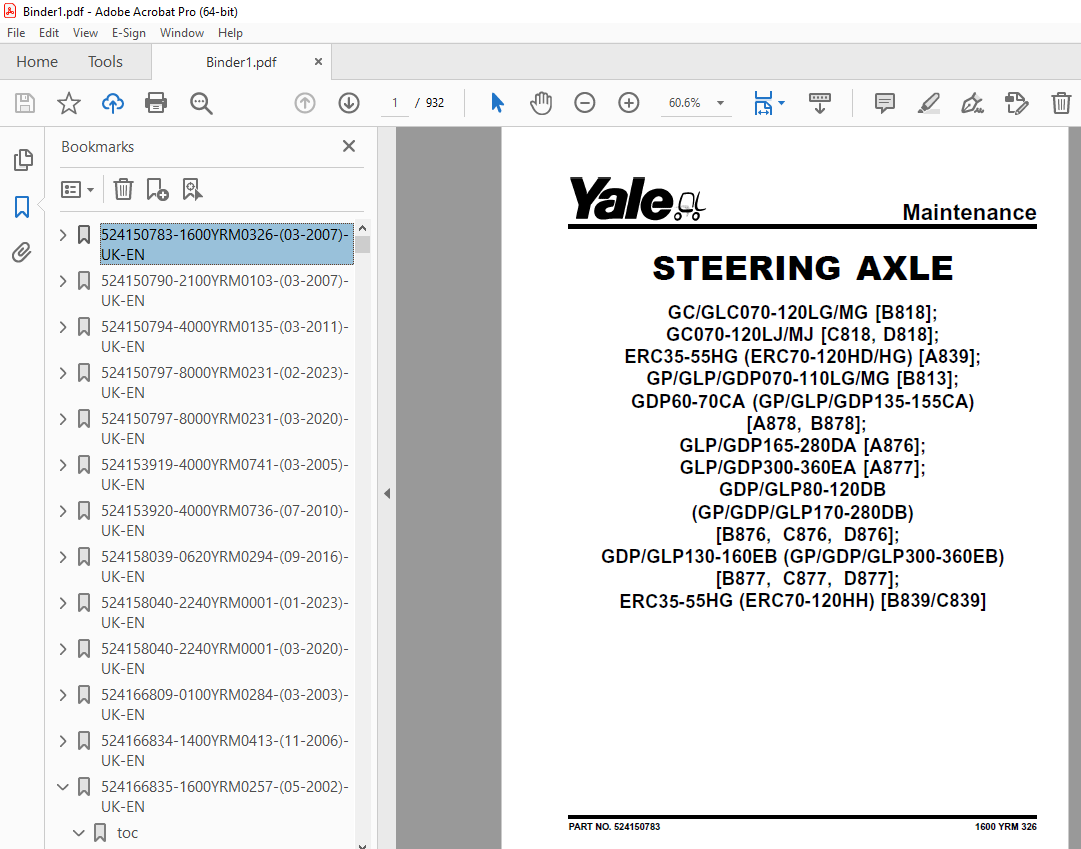Open fit page options dropdown arrow
The width and height of the screenshot is (1081, 849).
[x=781, y=103]
